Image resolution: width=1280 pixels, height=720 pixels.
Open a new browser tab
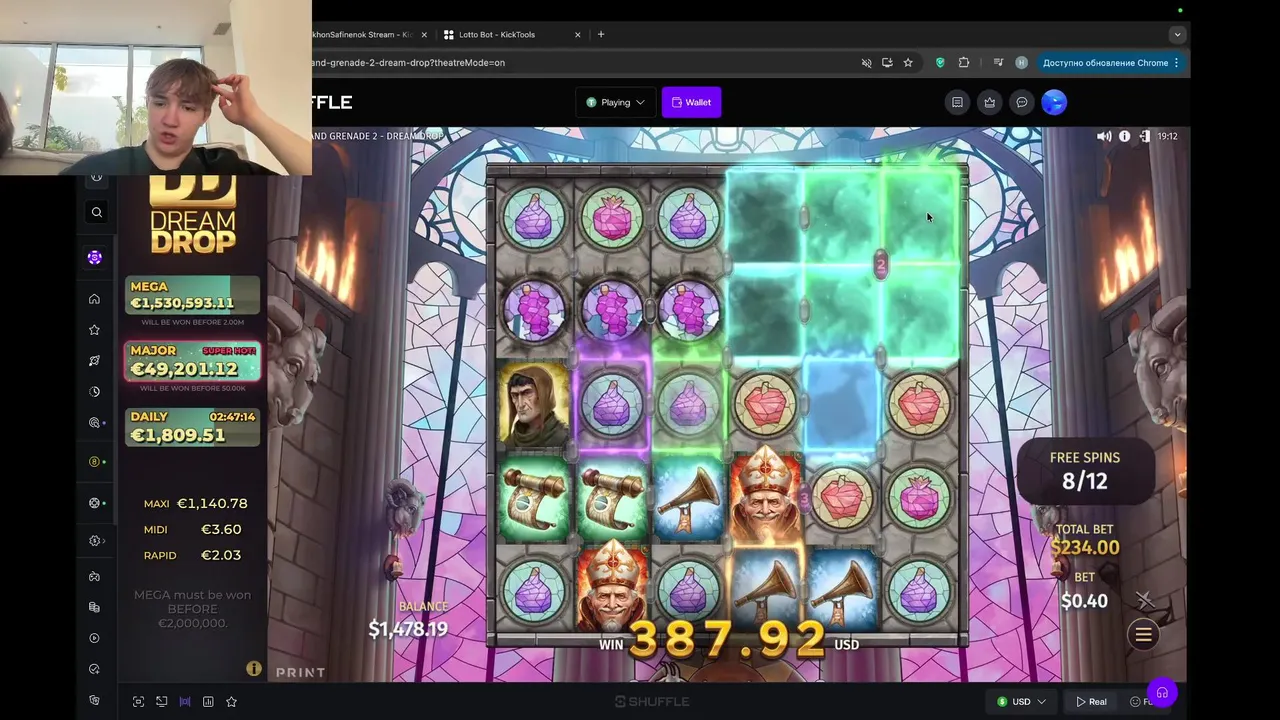click(x=601, y=34)
